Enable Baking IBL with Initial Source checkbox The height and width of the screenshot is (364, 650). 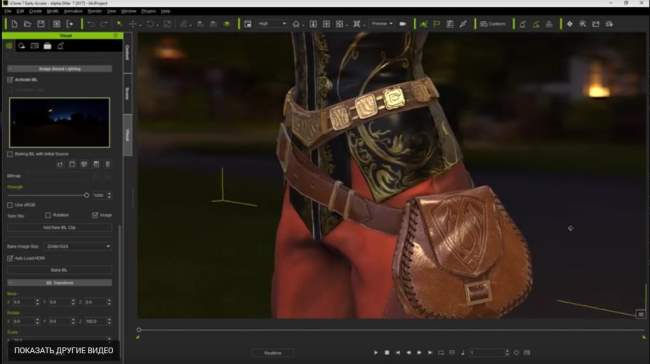point(10,154)
